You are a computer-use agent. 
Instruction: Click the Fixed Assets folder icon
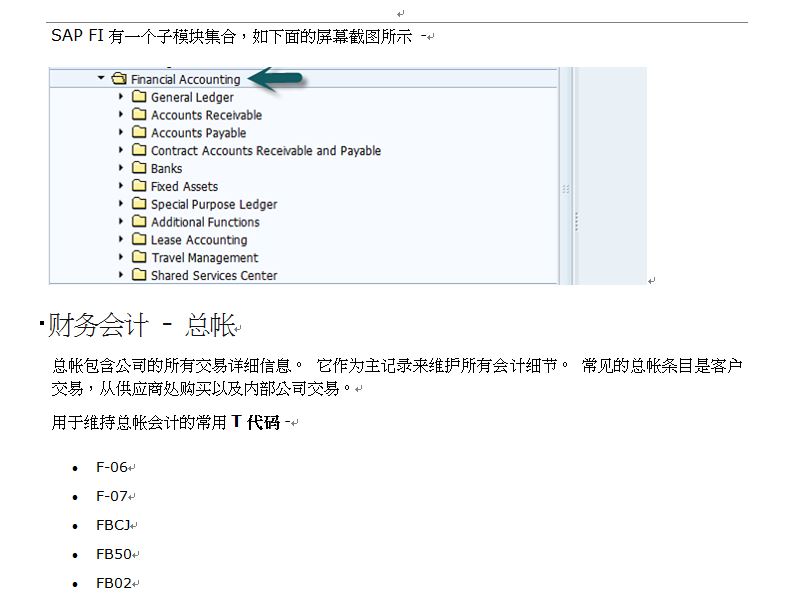(139, 185)
